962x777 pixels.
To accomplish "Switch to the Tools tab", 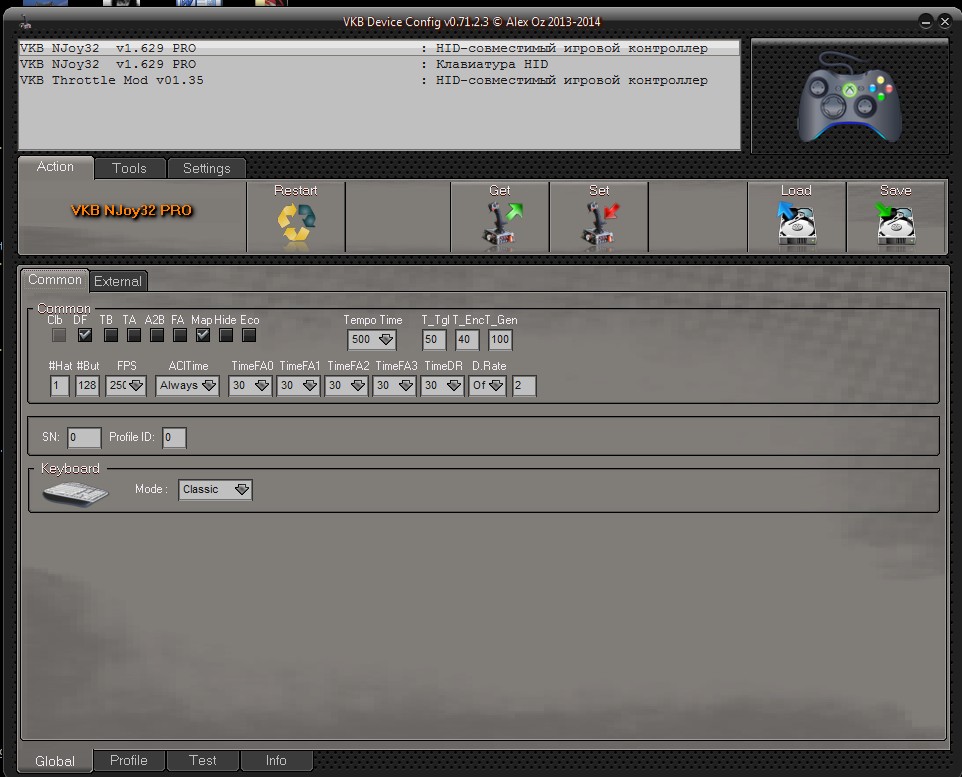I will pyautogui.click(x=129, y=168).
